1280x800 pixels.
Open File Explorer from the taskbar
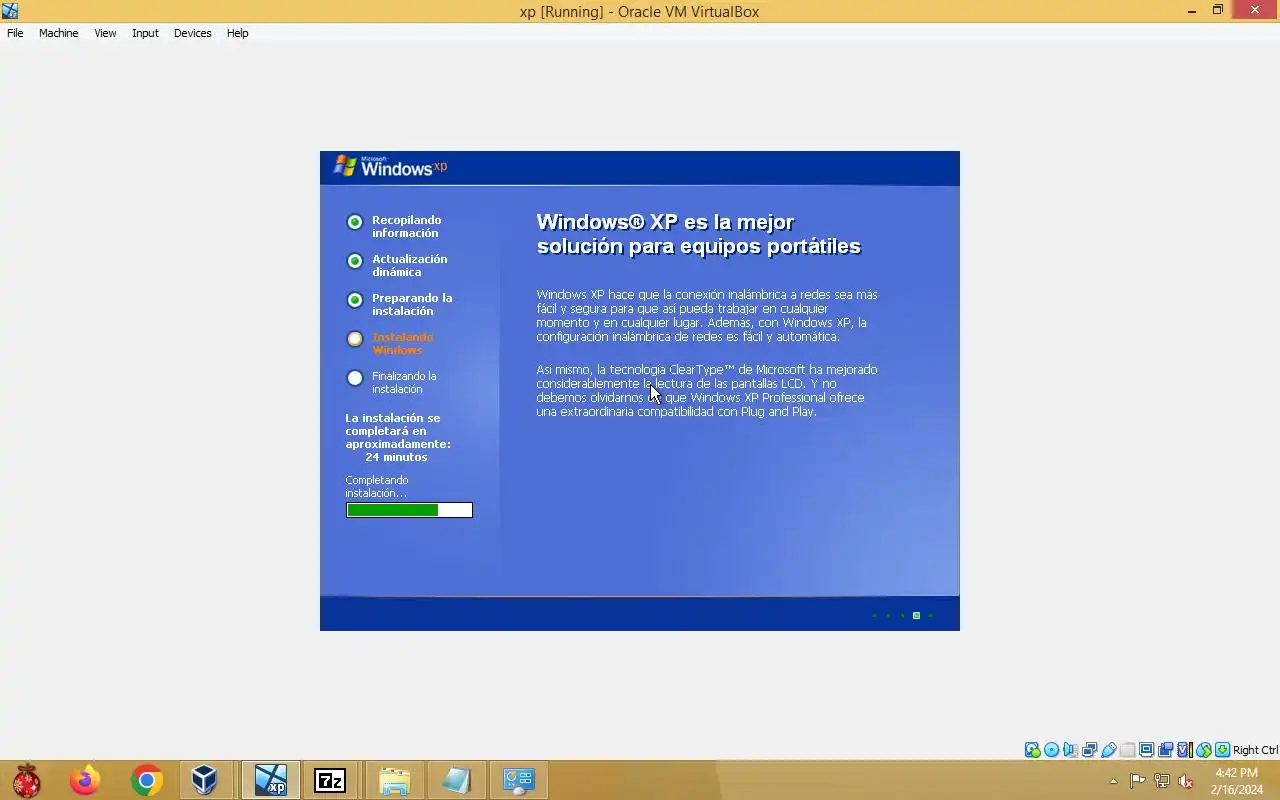(394, 780)
